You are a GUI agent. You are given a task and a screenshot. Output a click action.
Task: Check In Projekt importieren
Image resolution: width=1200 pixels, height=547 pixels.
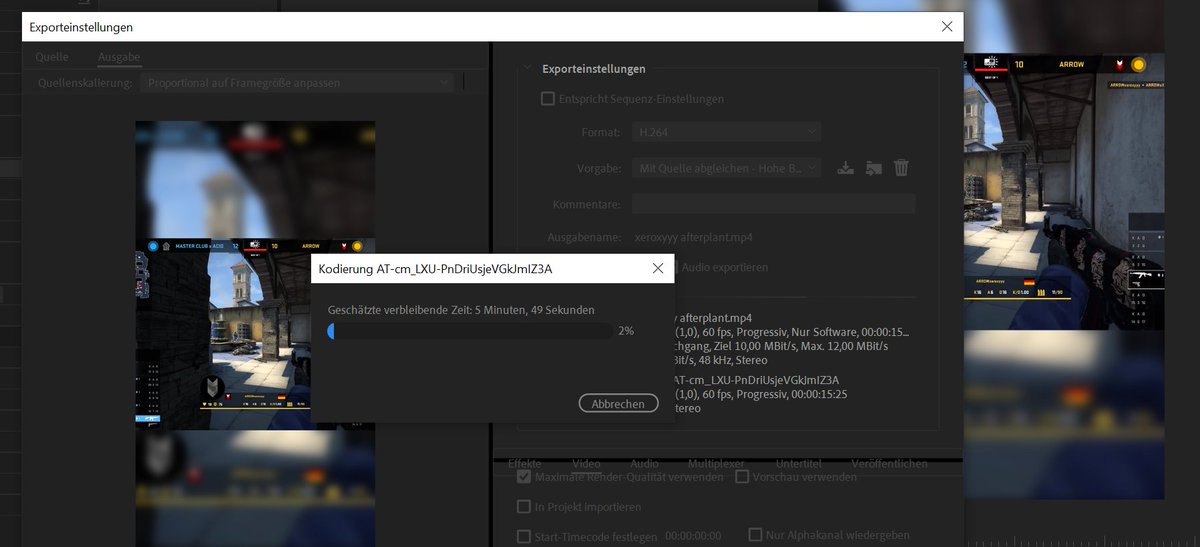524,506
